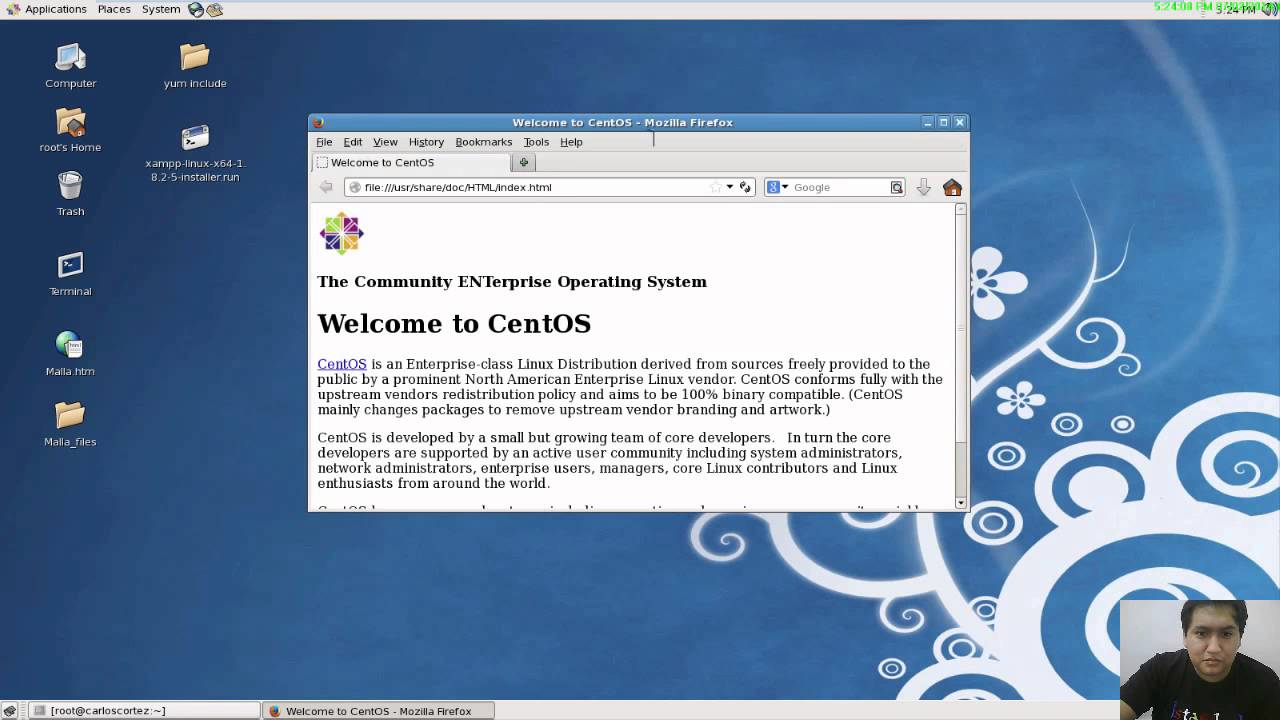Open the System menu in top panel
Viewport: 1280px width, 720px height.
(161, 9)
